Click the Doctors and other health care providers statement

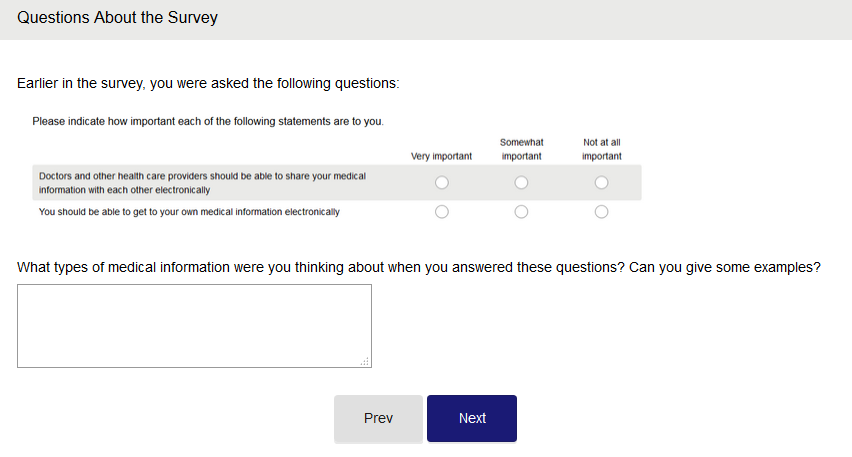click(x=202, y=182)
